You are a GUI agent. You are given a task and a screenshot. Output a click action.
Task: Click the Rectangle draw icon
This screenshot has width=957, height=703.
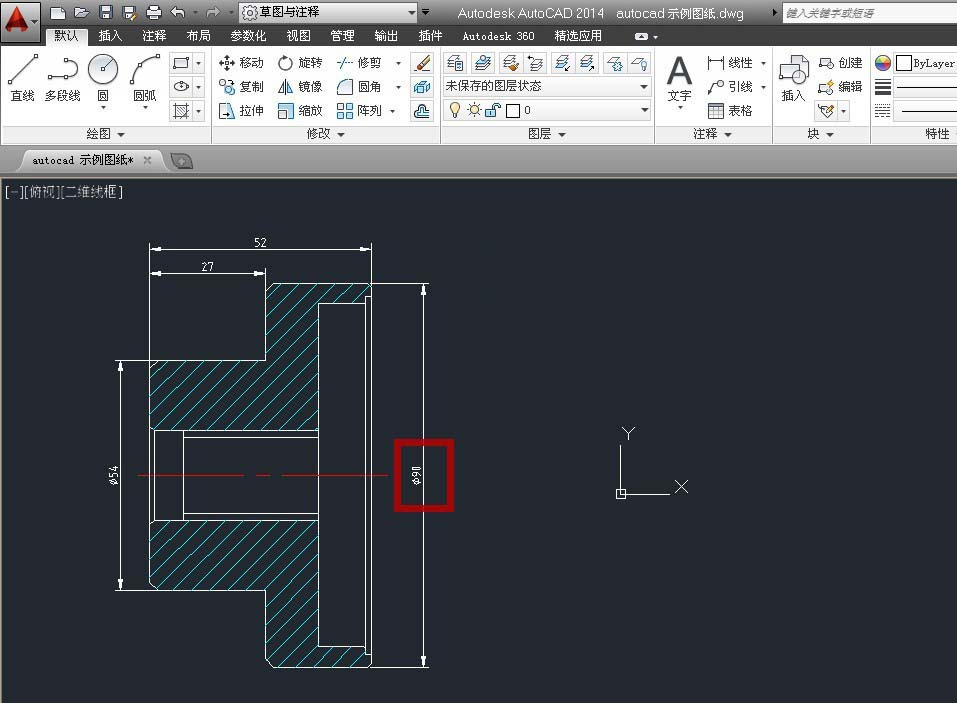(181, 63)
